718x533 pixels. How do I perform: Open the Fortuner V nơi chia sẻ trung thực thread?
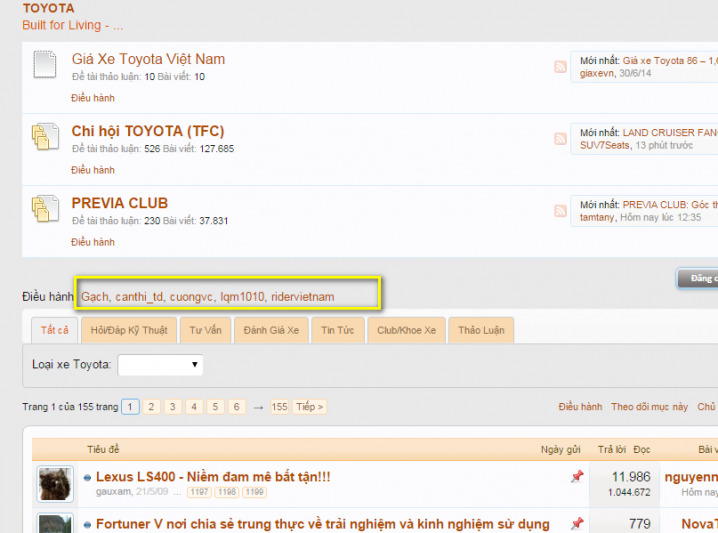click(323, 524)
